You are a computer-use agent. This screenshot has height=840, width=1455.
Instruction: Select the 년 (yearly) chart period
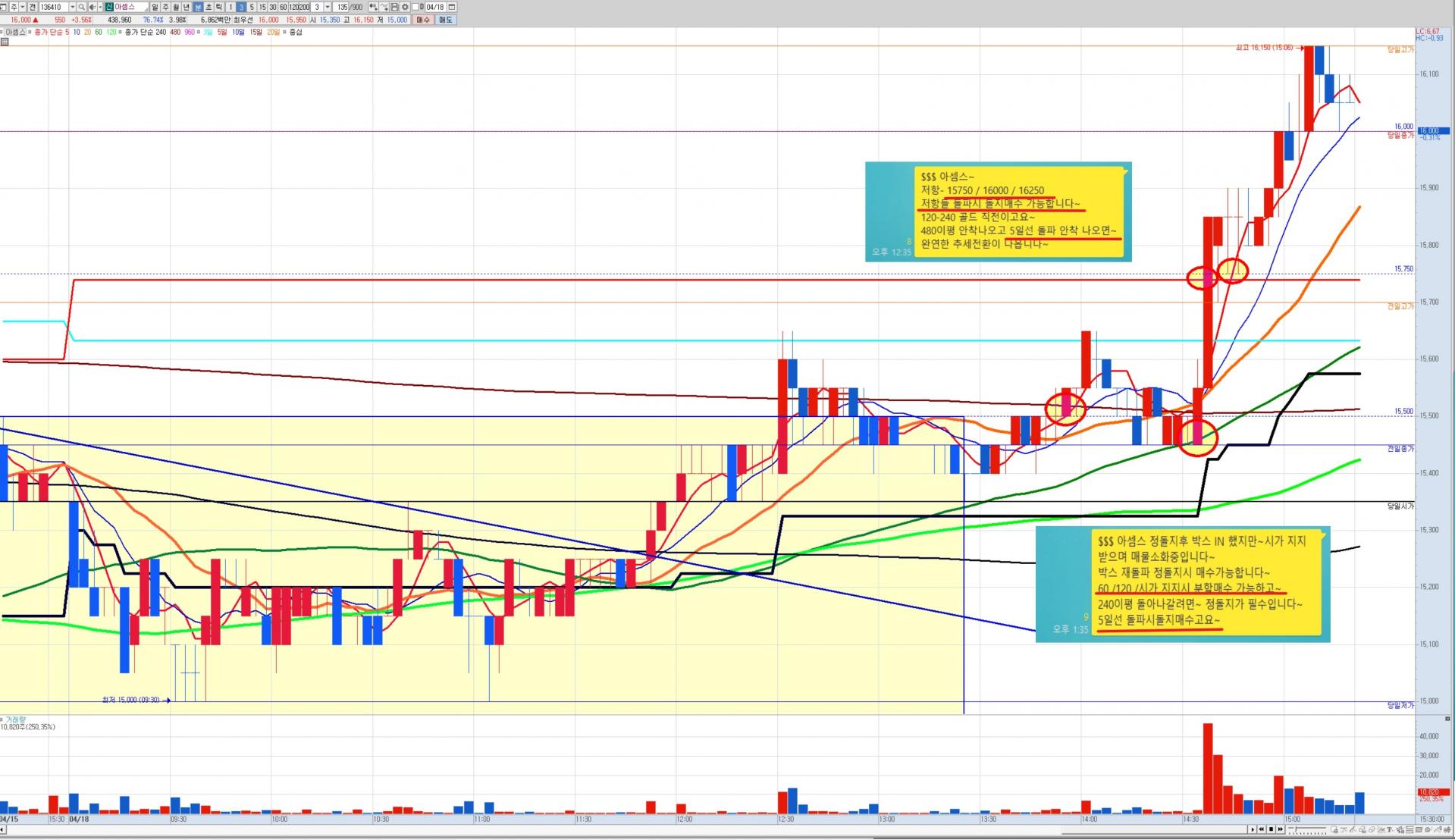click(x=187, y=7)
